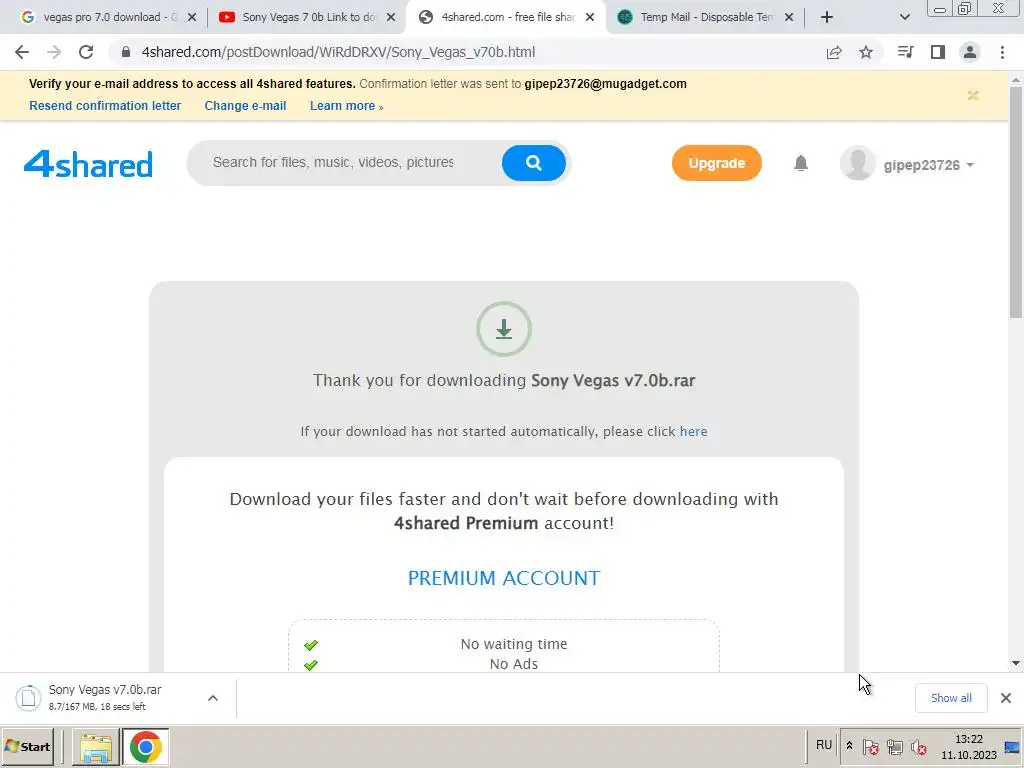Viewport: 1024px width, 768px height.
Task: Click the 4shared logo
Action: (x=88, y=164)
